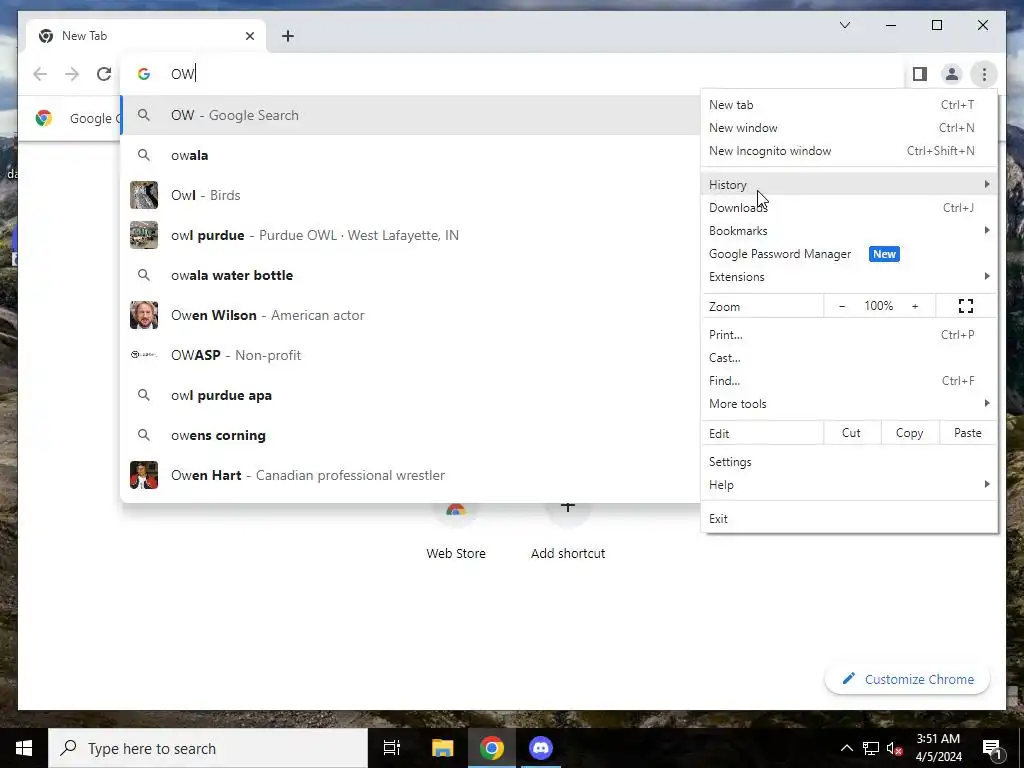1024x768 pixels.
Task: Click search icon beside owens corning
Action: tap(144, 435)
